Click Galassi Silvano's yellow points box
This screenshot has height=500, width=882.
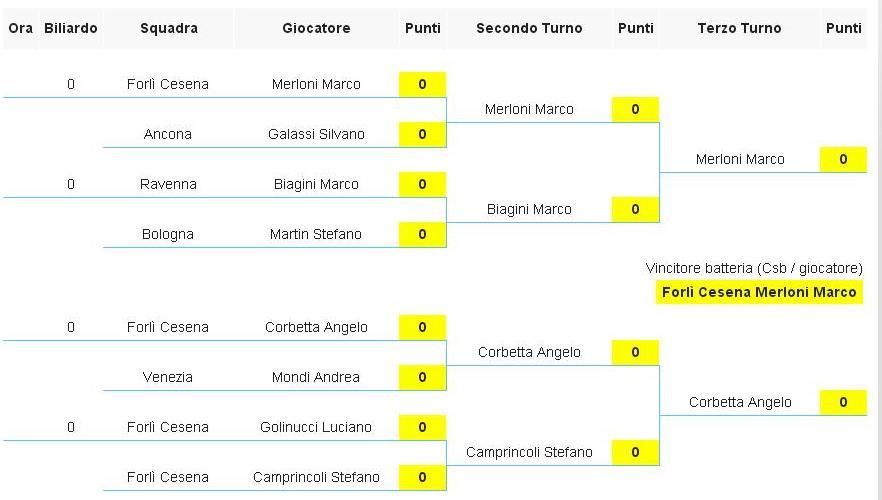click(422, 134)
